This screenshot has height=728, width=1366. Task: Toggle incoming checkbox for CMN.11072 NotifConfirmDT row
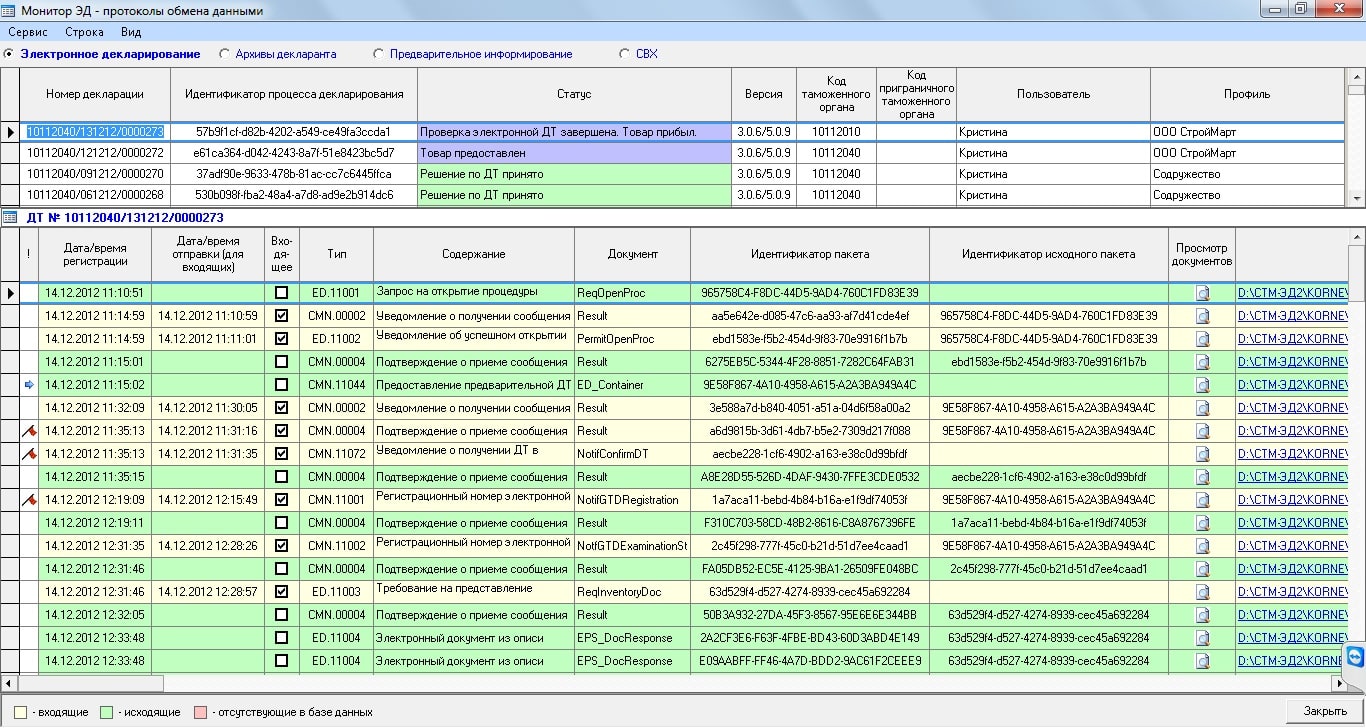click(x=281, y=454)
